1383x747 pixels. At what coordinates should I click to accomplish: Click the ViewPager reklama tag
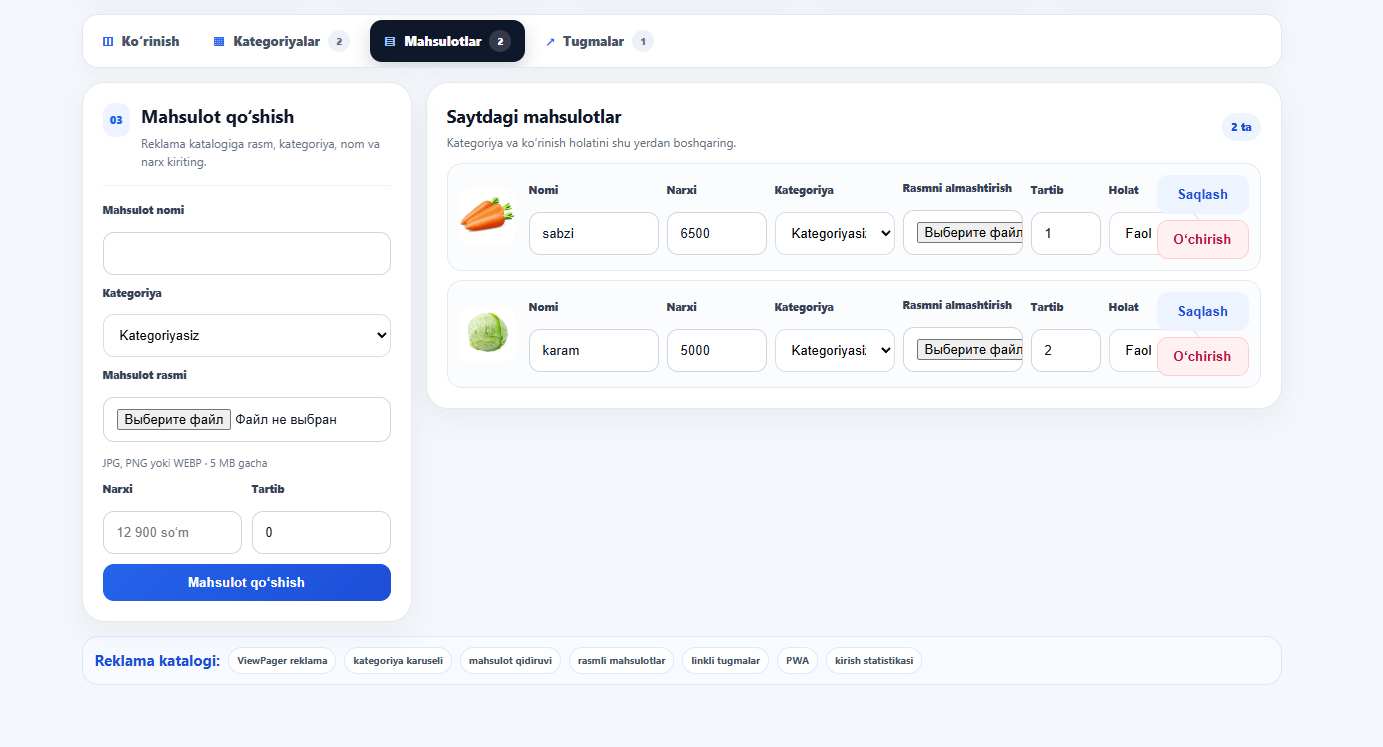click(x=282, y=661)
